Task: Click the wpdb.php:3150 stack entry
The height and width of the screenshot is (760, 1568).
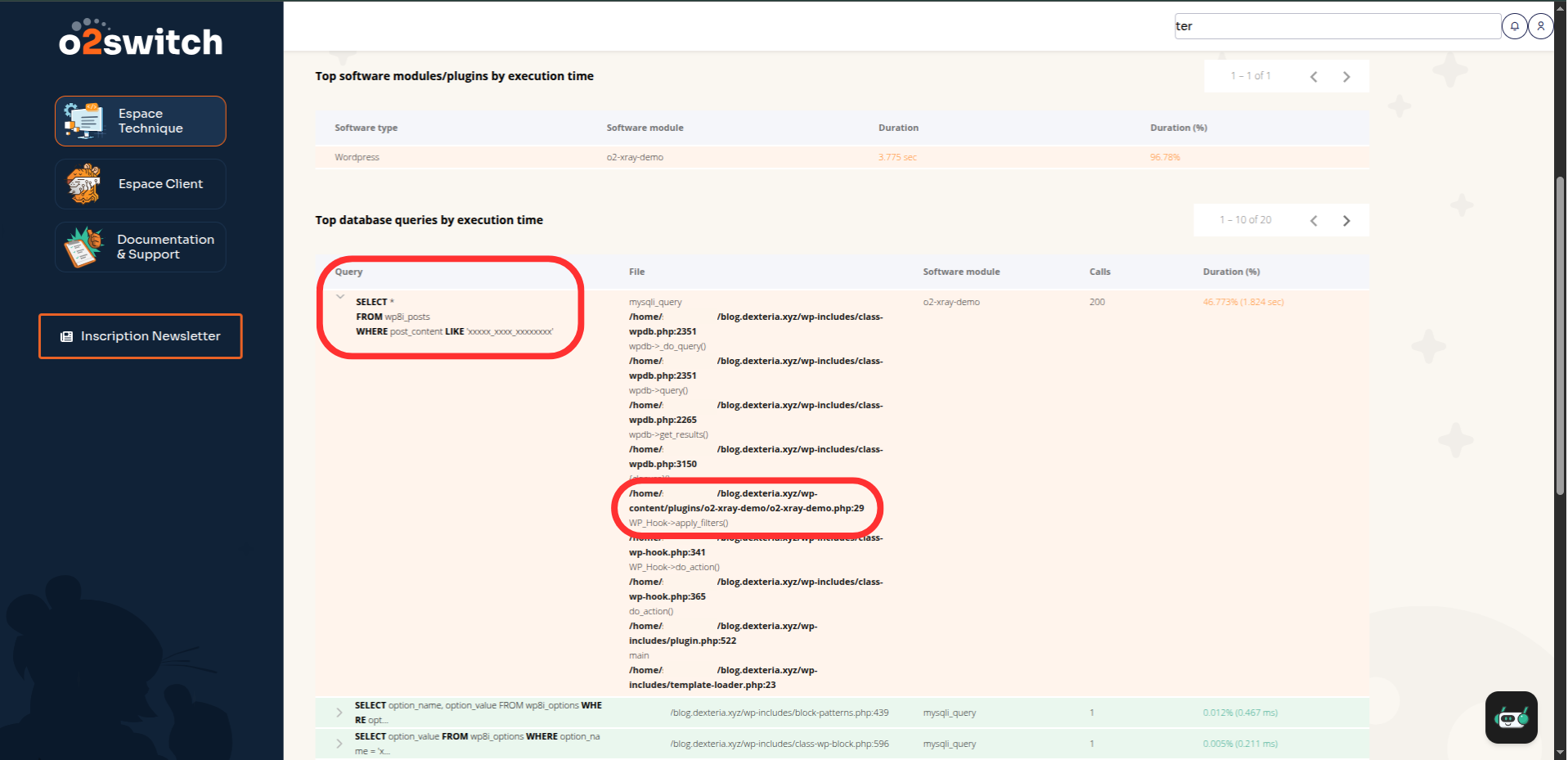Action: click(756, 456)
